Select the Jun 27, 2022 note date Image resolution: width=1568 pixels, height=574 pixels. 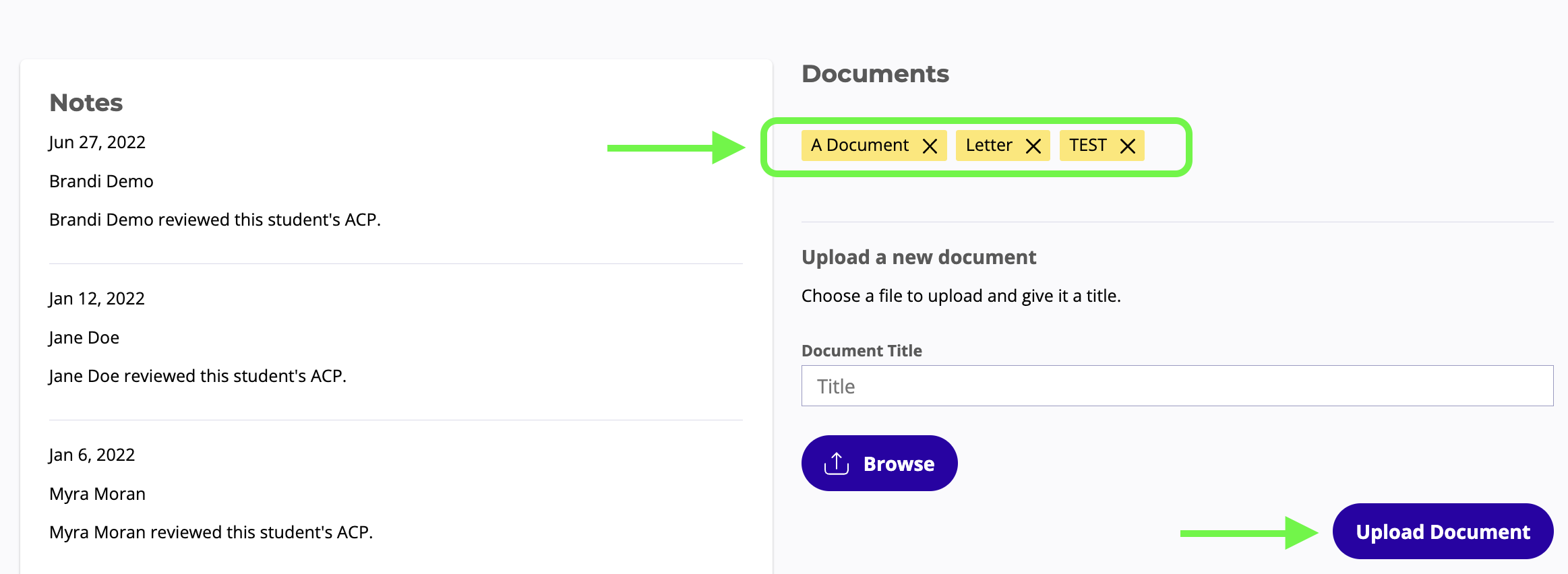97,142
